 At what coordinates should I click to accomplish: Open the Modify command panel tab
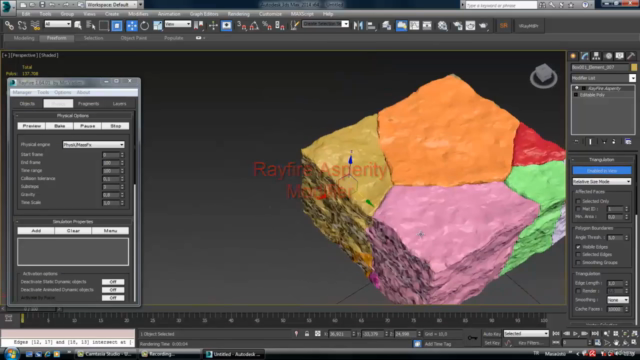pos(585,56)
